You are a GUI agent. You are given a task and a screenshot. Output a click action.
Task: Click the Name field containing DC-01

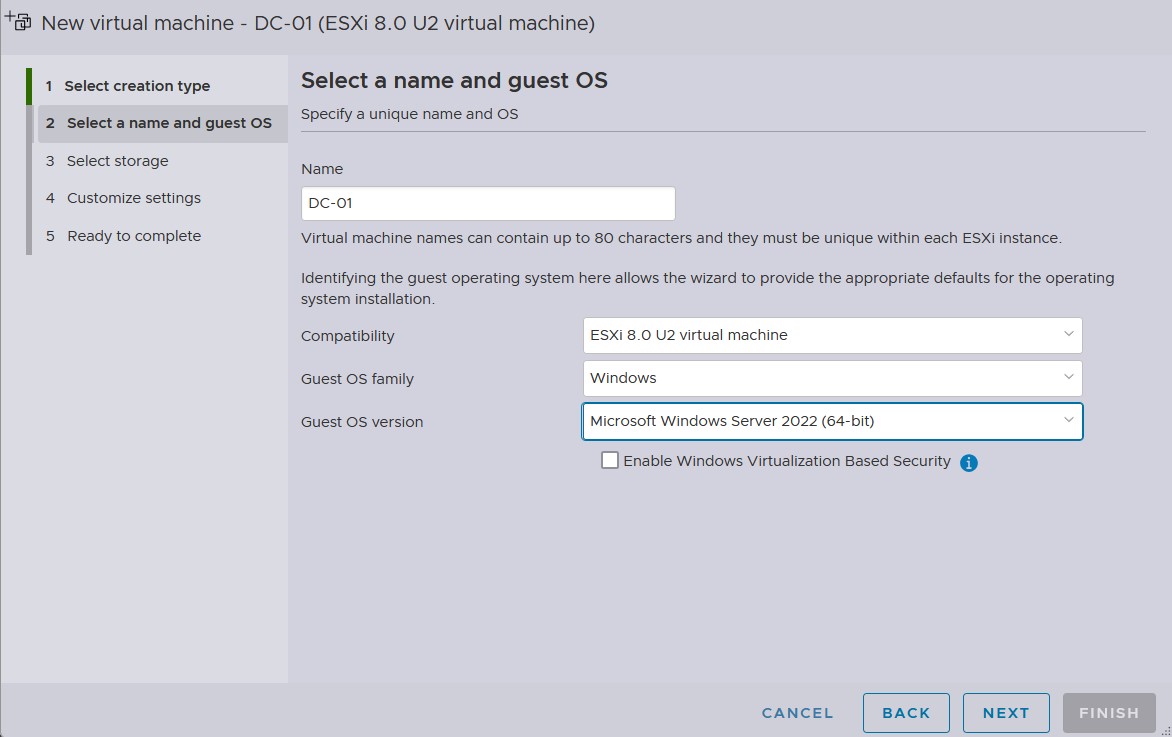tap(487, 203)
